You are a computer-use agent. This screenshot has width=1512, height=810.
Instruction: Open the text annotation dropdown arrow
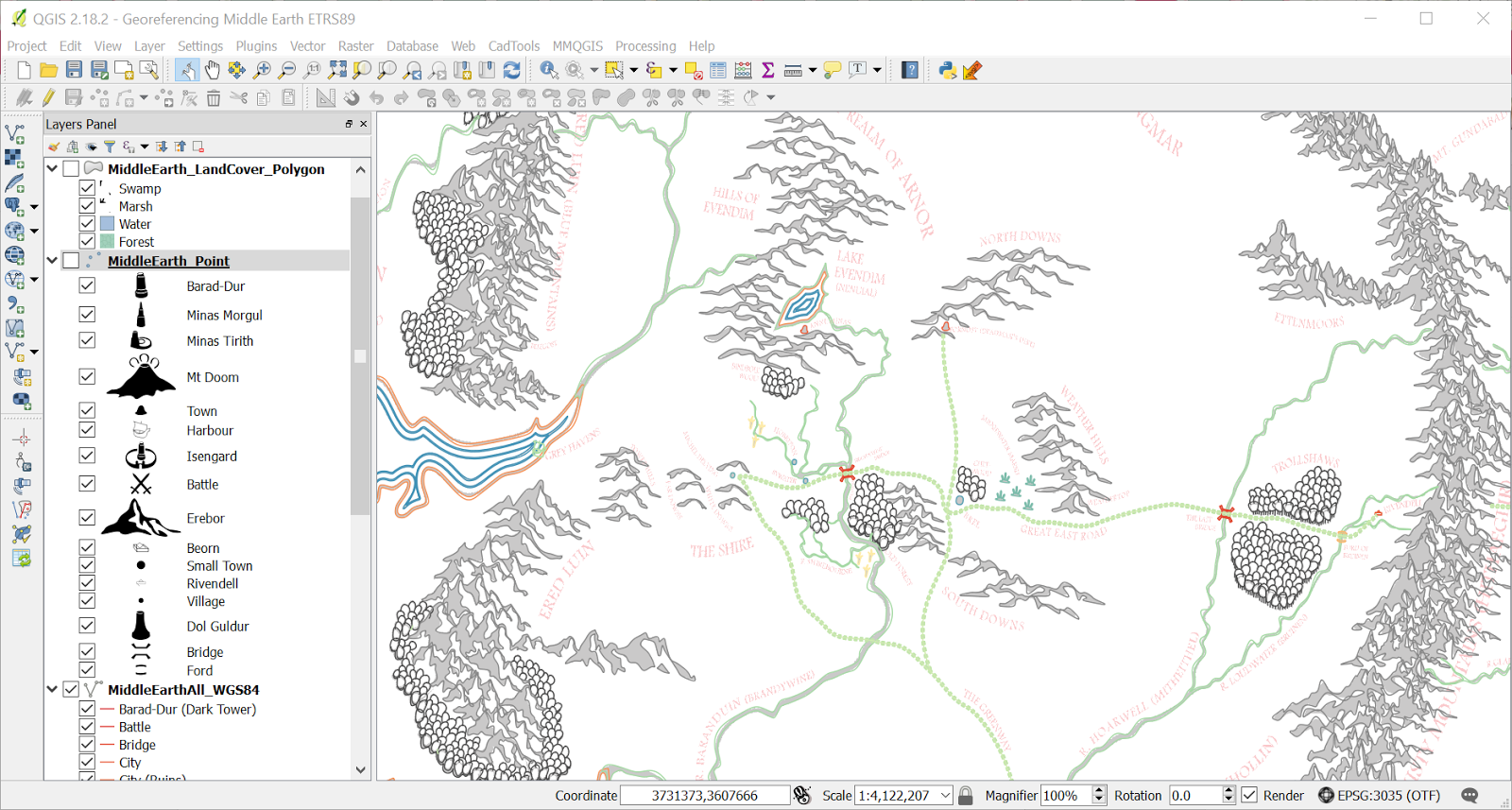pyautogui.click(x=877, y=70)
